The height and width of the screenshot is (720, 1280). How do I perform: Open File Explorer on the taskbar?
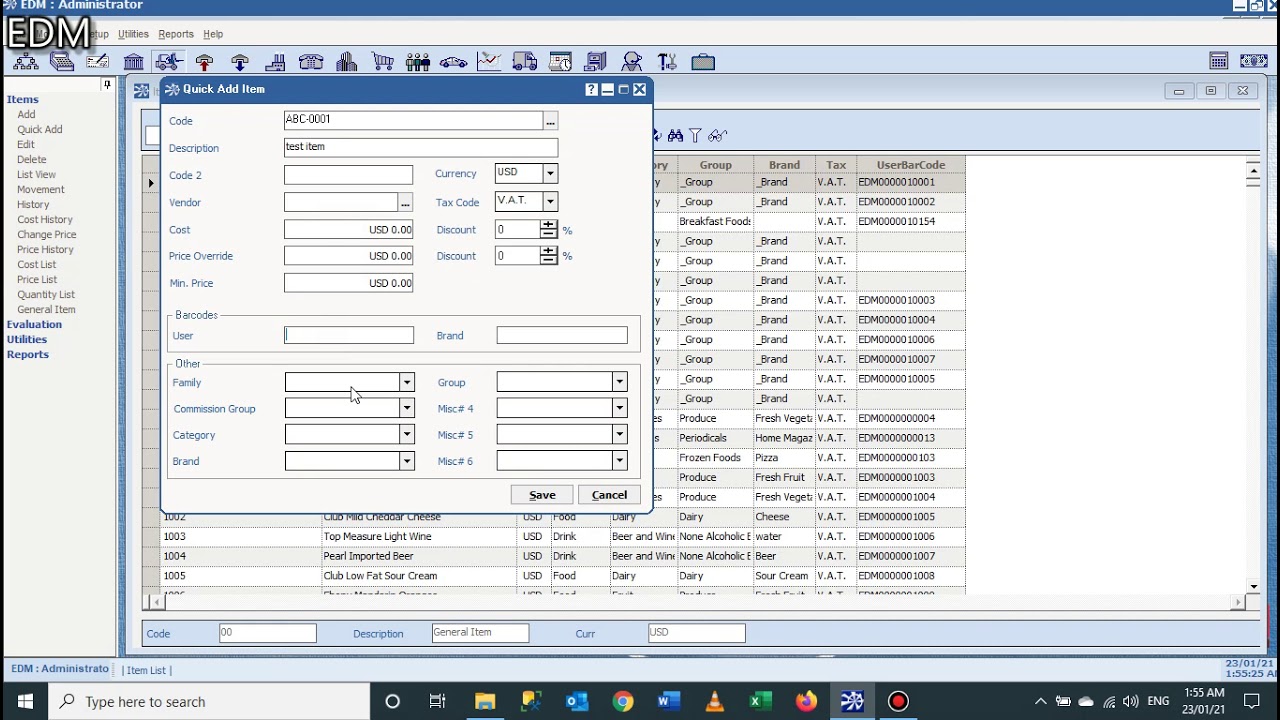click(485, 701)
